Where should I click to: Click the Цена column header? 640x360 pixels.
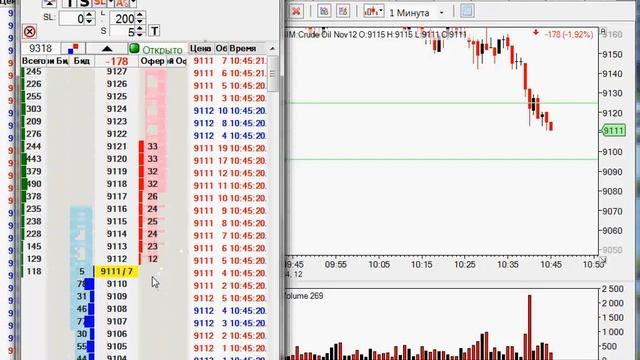coord(201,49)
